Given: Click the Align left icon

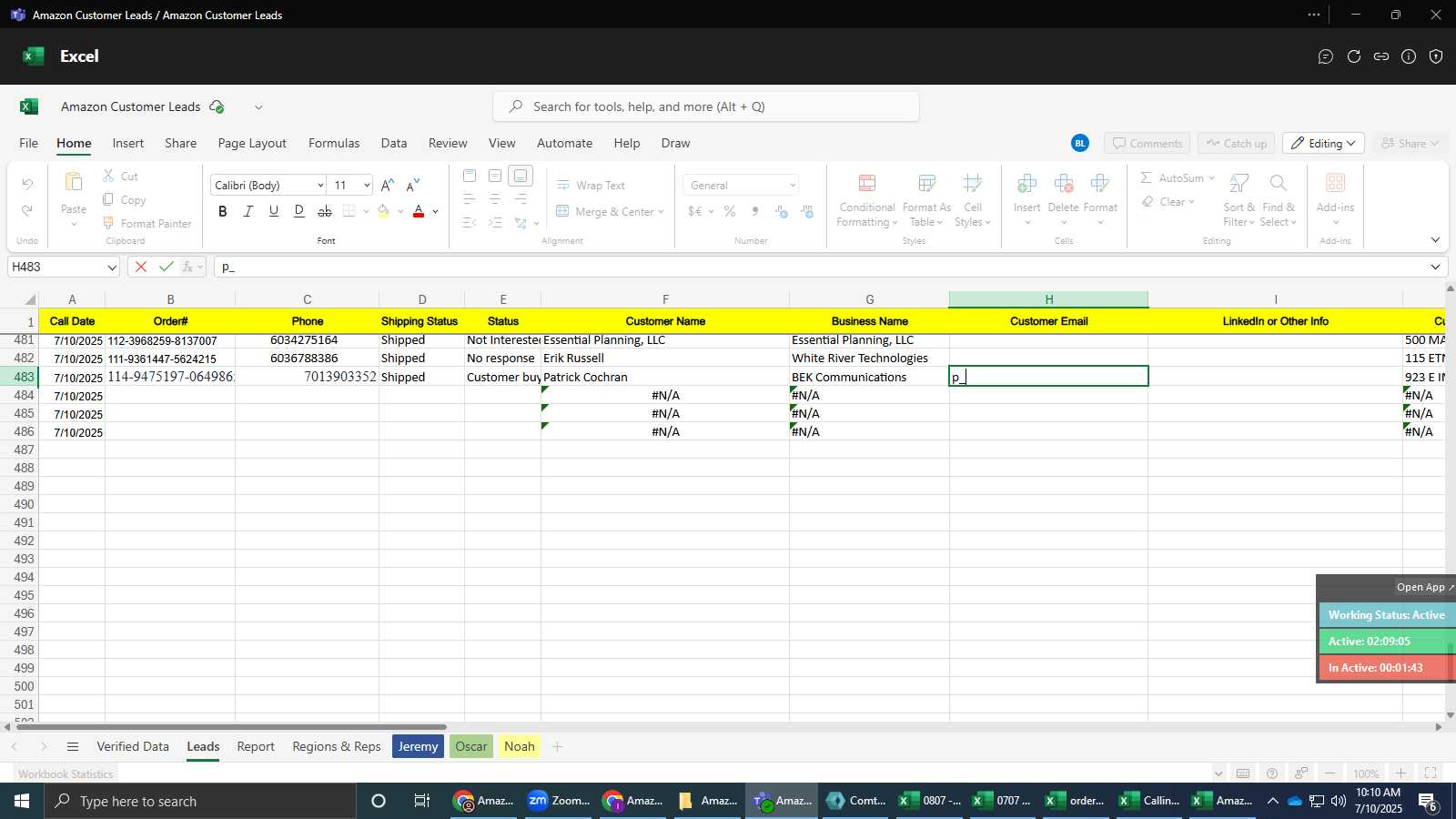Looking at the screenshot, I should tap(470, 199).
